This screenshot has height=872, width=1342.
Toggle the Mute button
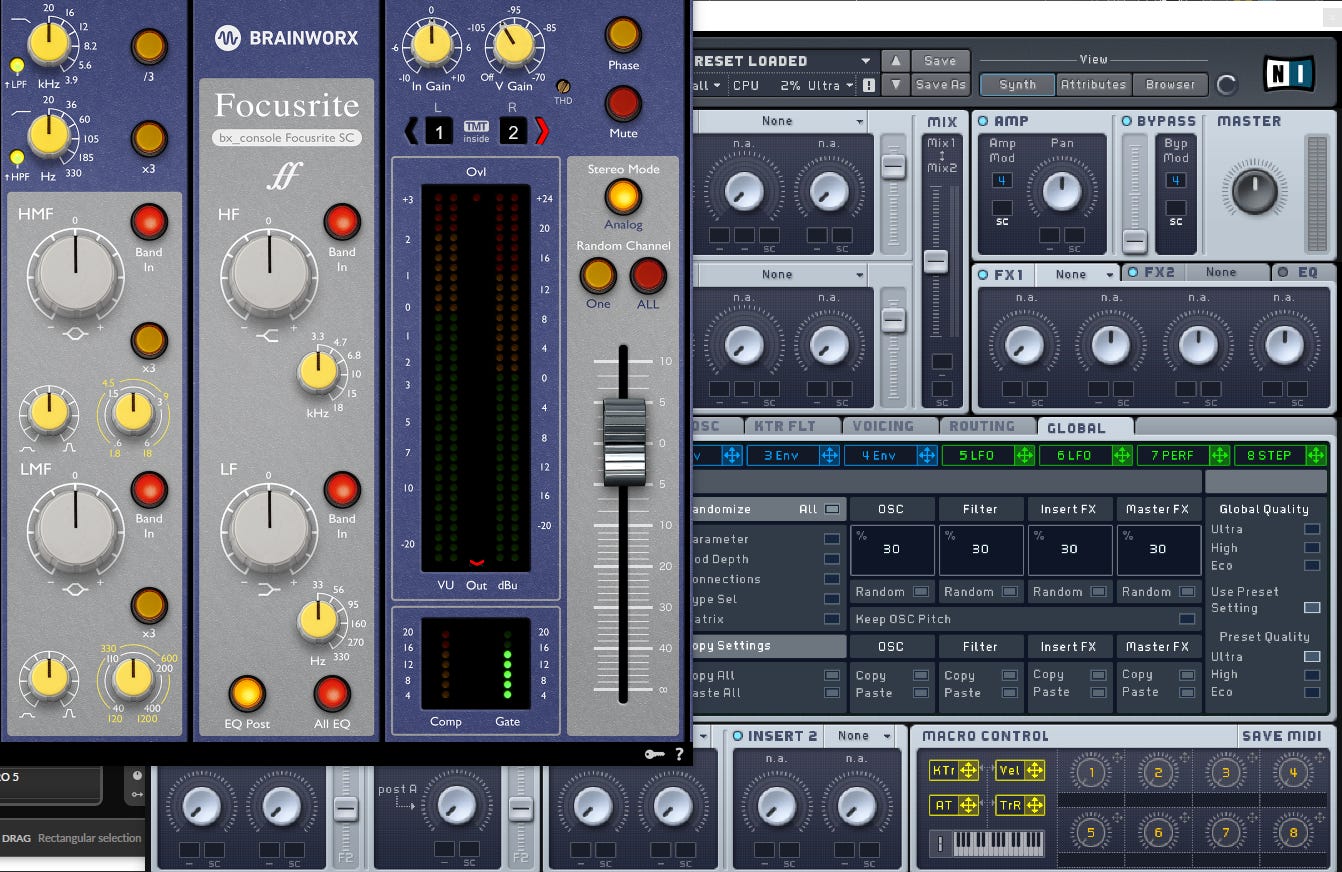pyautogui.click(x=623, y=104)
